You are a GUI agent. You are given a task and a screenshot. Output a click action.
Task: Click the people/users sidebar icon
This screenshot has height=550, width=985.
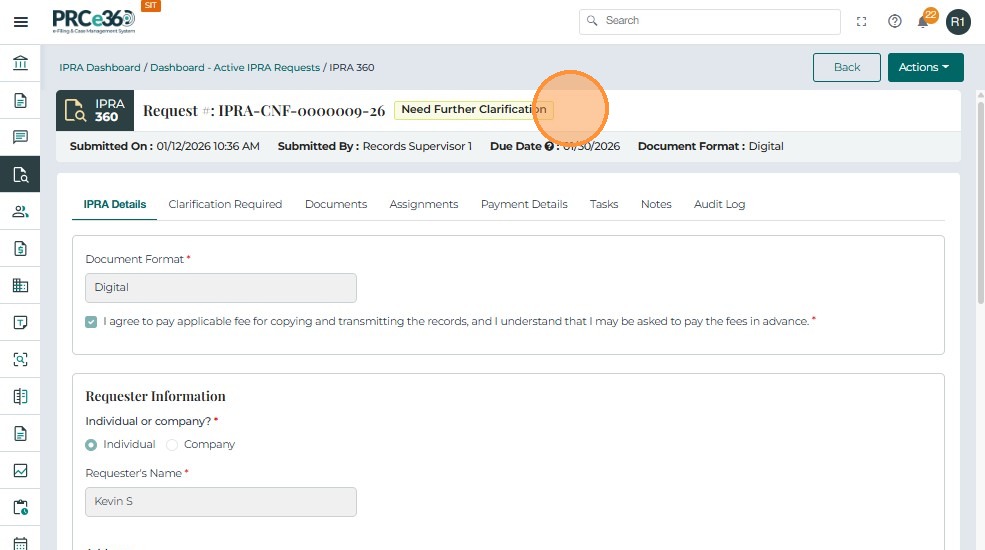coord(20,211)
